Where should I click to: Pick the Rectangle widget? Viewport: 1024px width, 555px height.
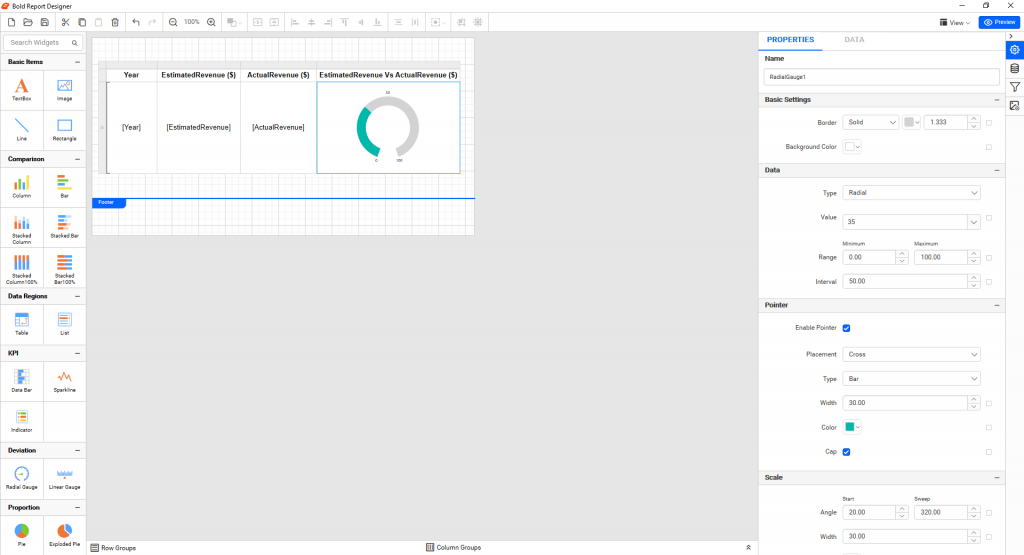64,129
